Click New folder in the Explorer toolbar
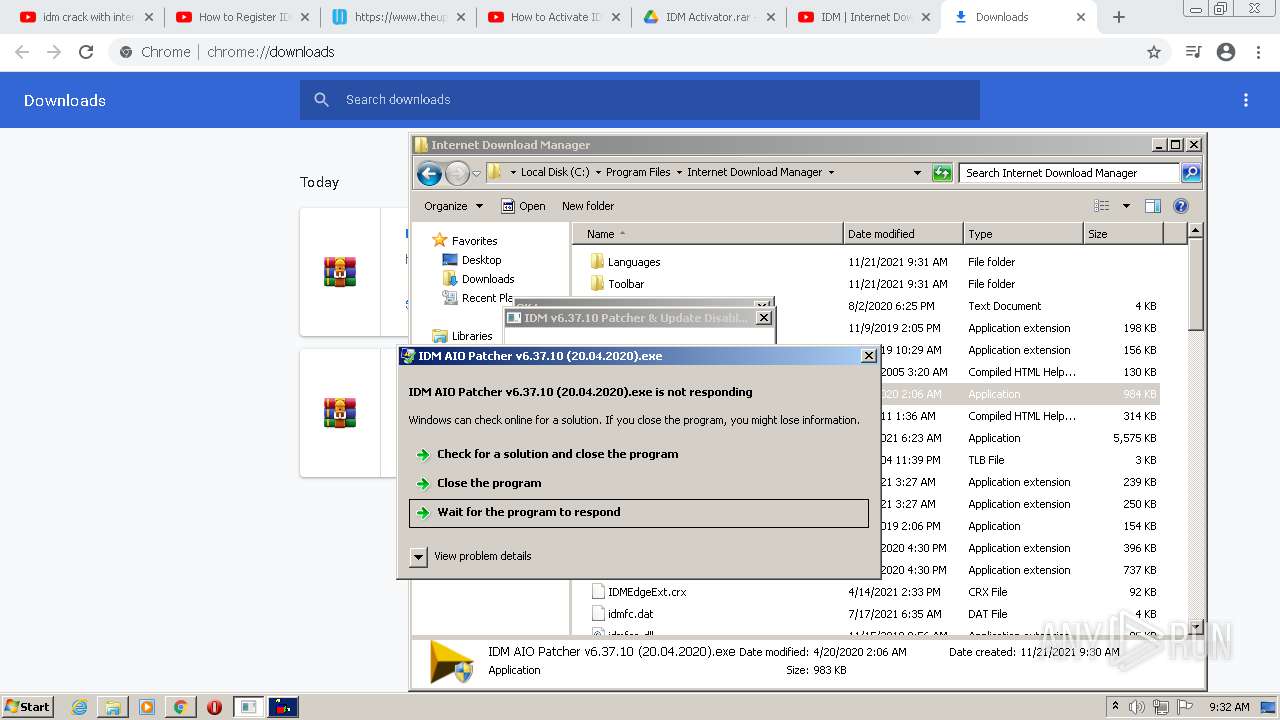The width and height of the screenshot is (1280, 720). 588,206
